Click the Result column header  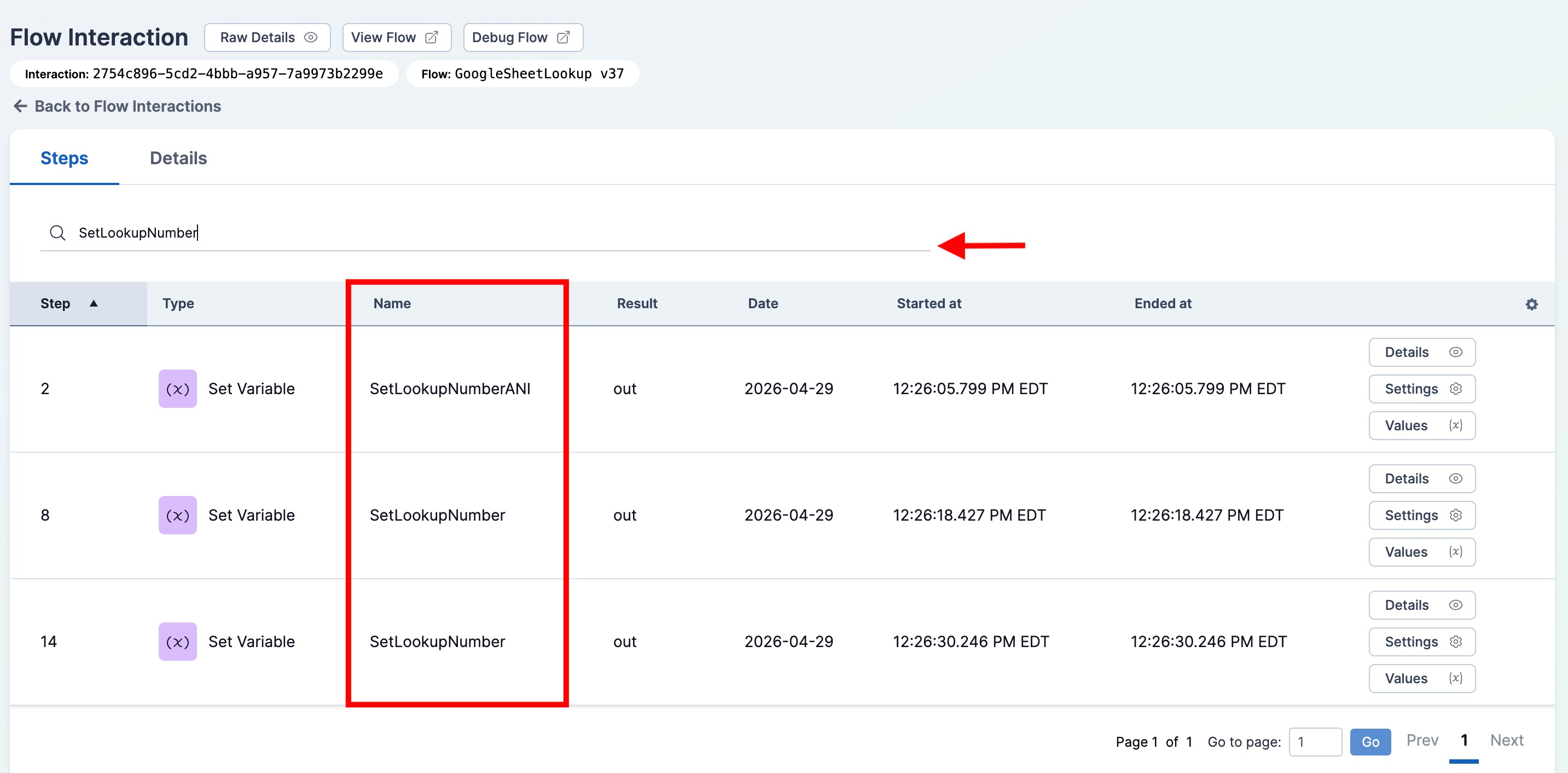(637, 303)
